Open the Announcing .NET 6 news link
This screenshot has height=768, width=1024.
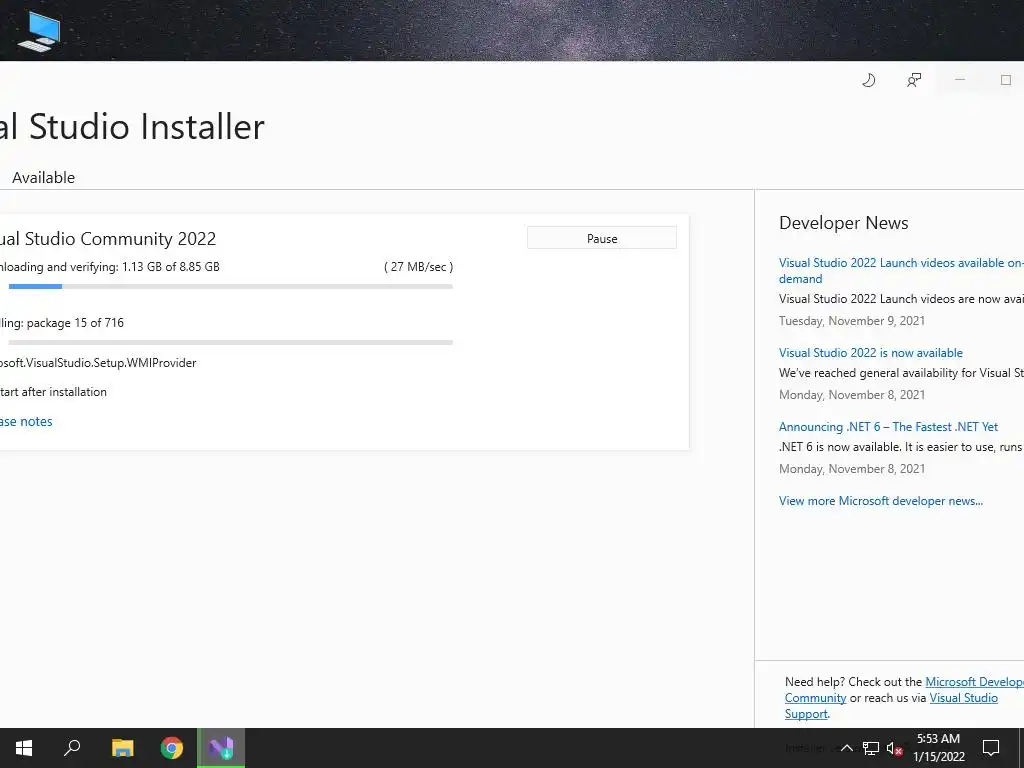point(888,426)
